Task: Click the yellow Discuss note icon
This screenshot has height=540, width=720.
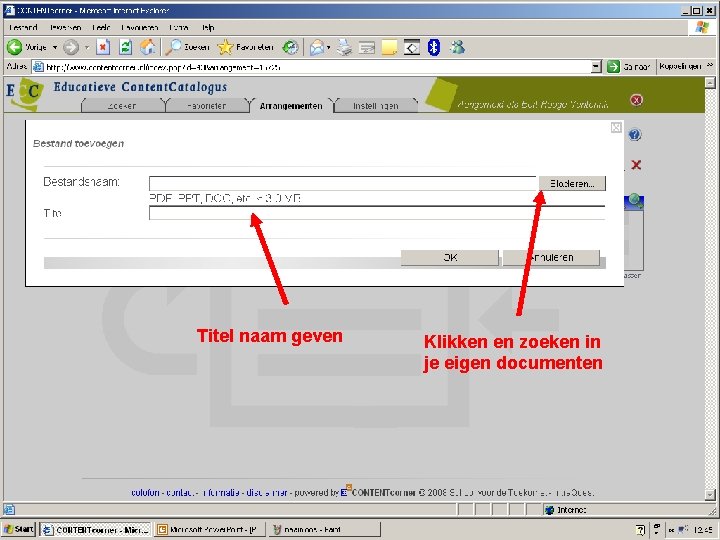Action: click(389, 47)
